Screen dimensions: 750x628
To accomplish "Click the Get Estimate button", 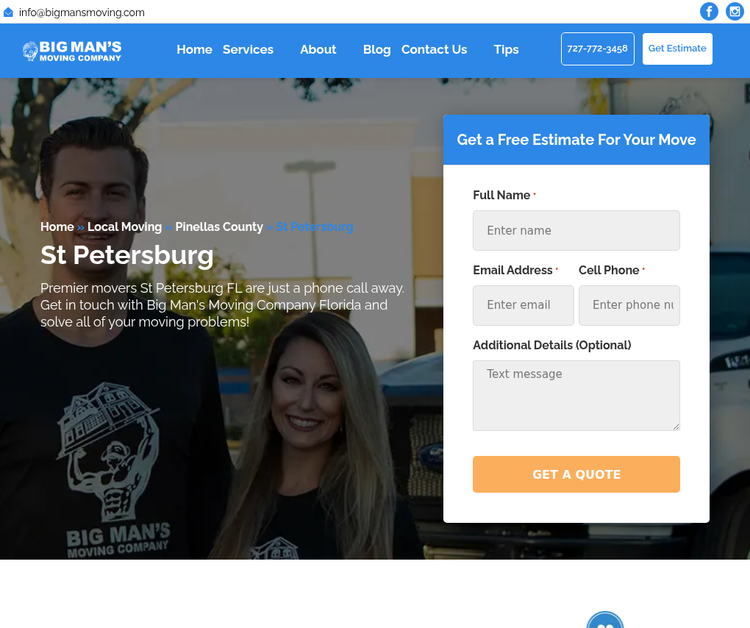I will pos(677,49).
